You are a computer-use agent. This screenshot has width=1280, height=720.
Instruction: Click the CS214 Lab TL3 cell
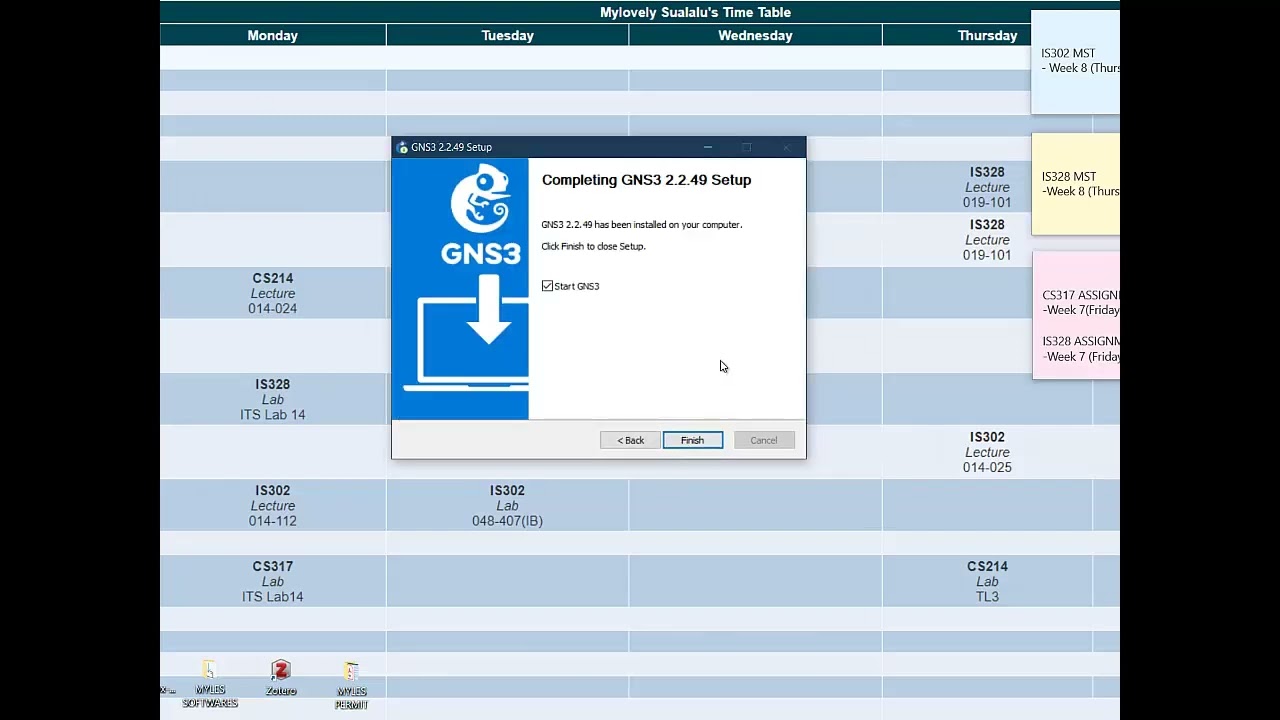point(987,581)
